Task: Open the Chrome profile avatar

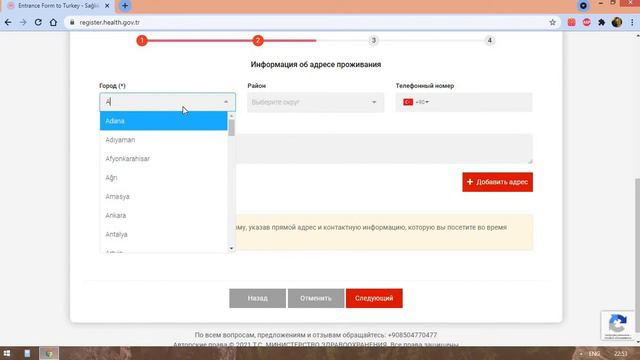Action: coord(617,22)
